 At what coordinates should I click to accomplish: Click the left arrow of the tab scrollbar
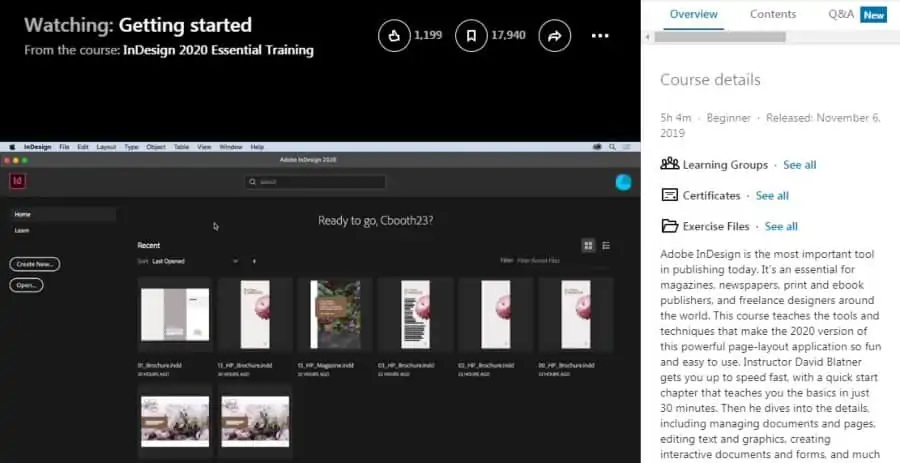648,37
